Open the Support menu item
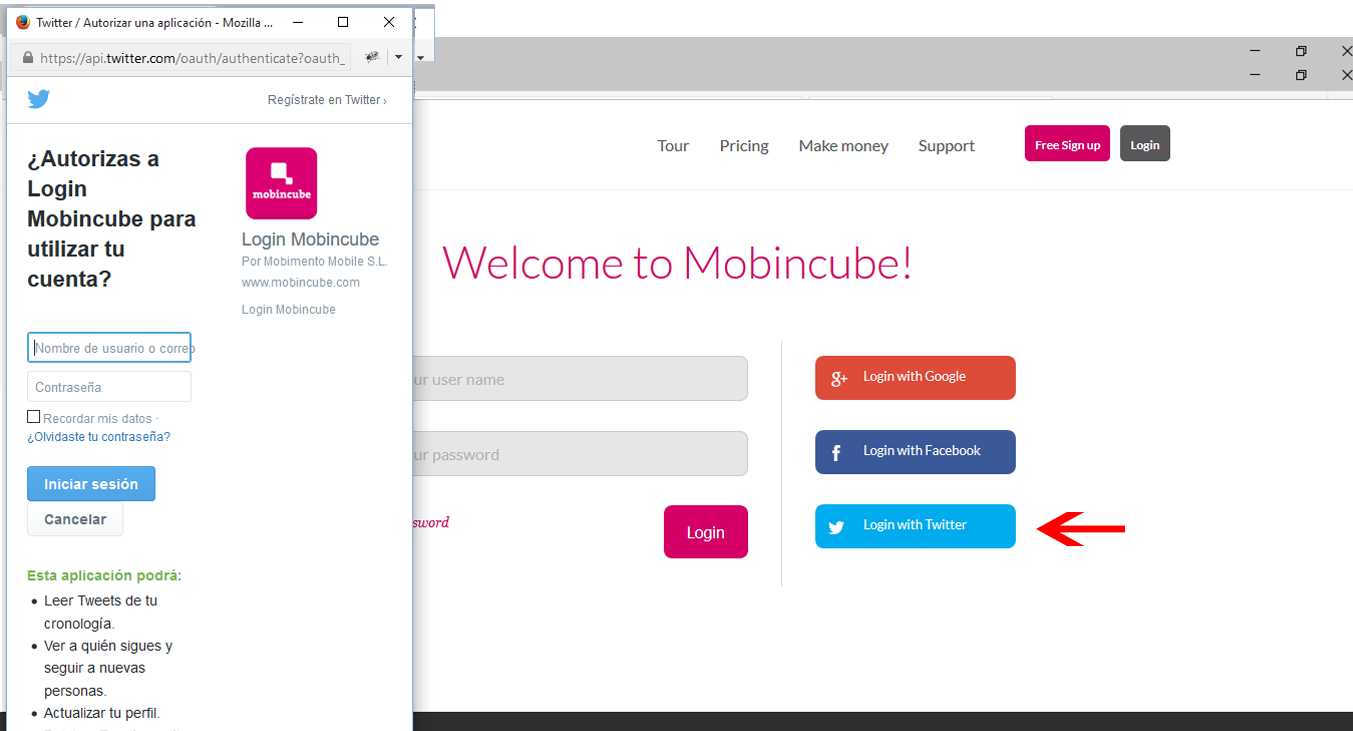This screenshot has height=731, width=1353. (x=946, y=146)
